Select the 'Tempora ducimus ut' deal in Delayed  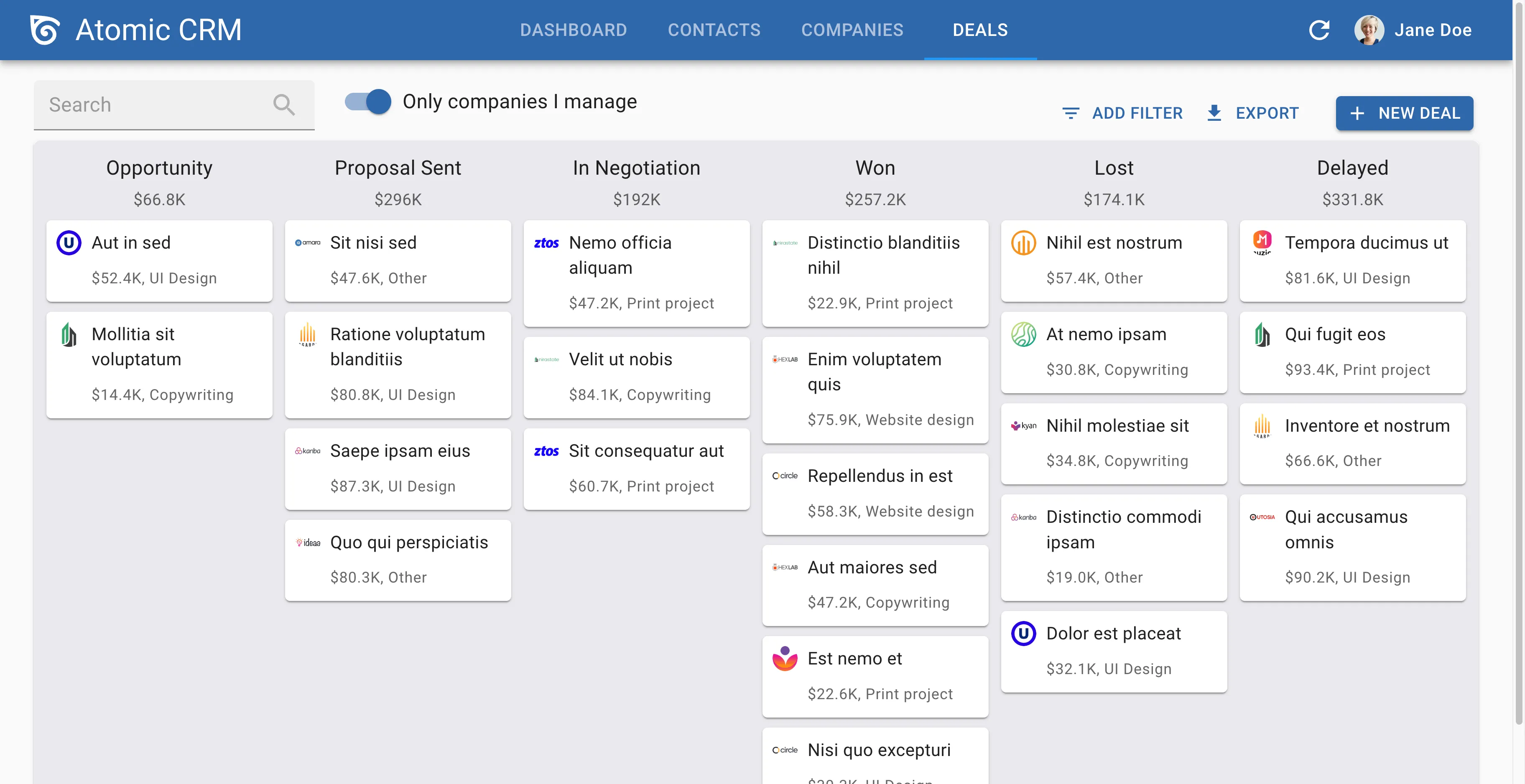tap(1353, 260)
